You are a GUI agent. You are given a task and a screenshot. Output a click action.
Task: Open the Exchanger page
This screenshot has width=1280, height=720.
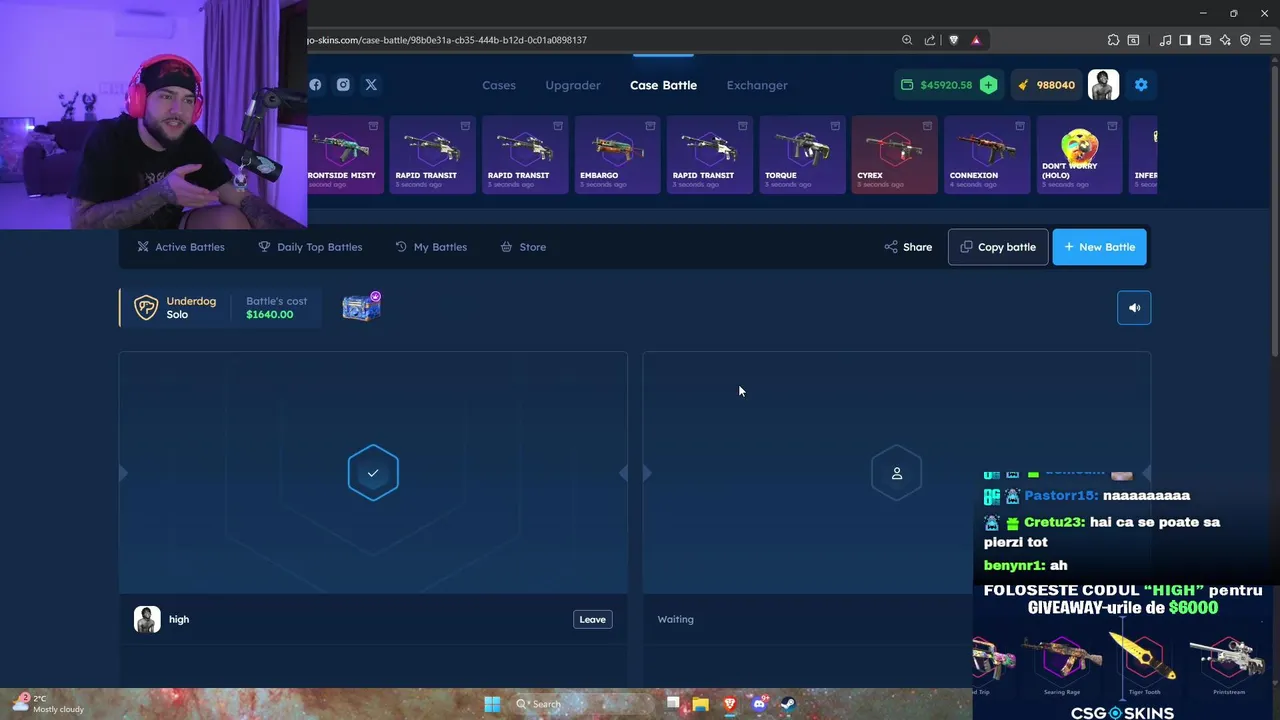pyautogui.click(x=757, y=85)
